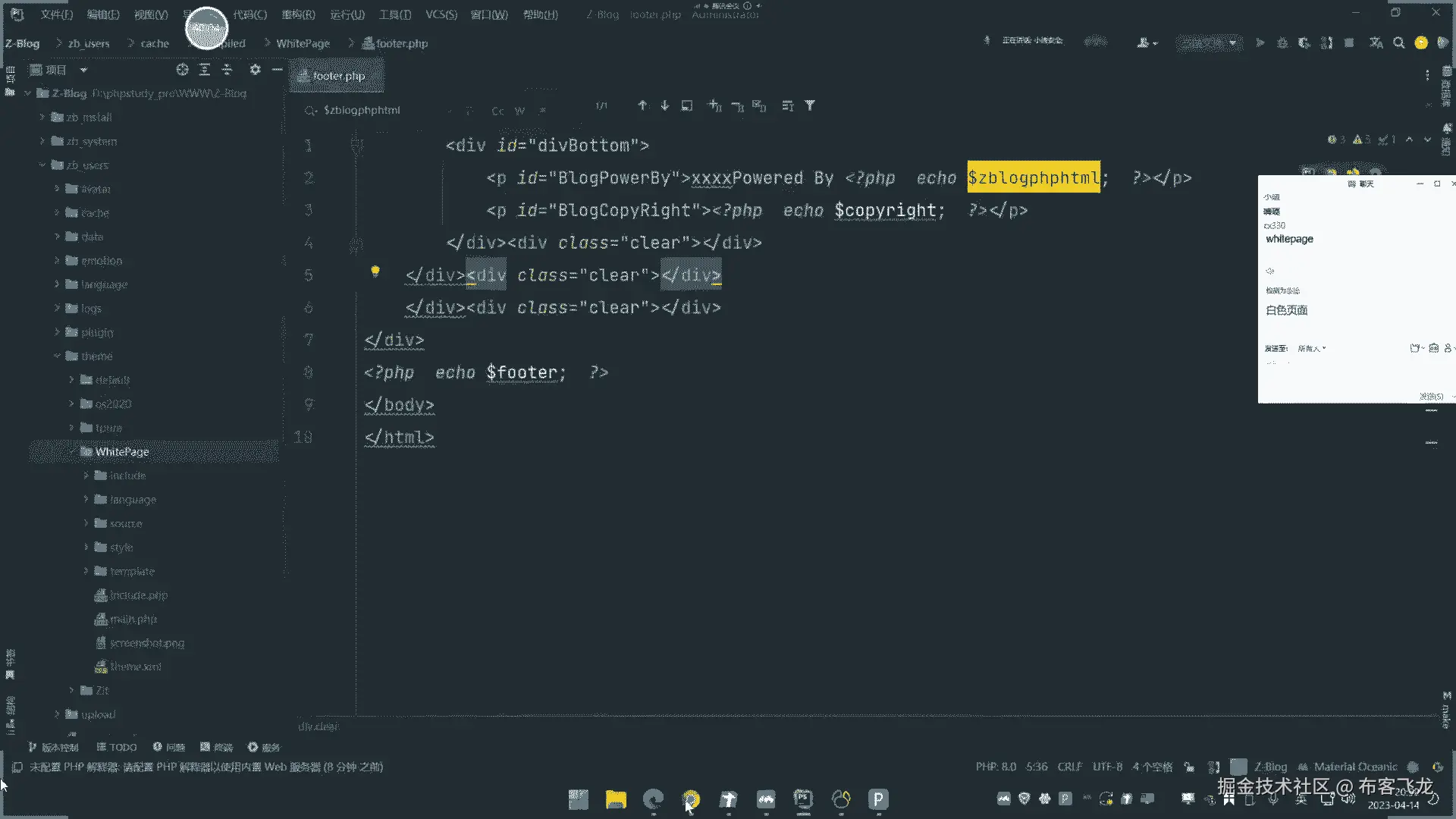
Task: Open project panel settings gear
Action: [x=255, y=70]
